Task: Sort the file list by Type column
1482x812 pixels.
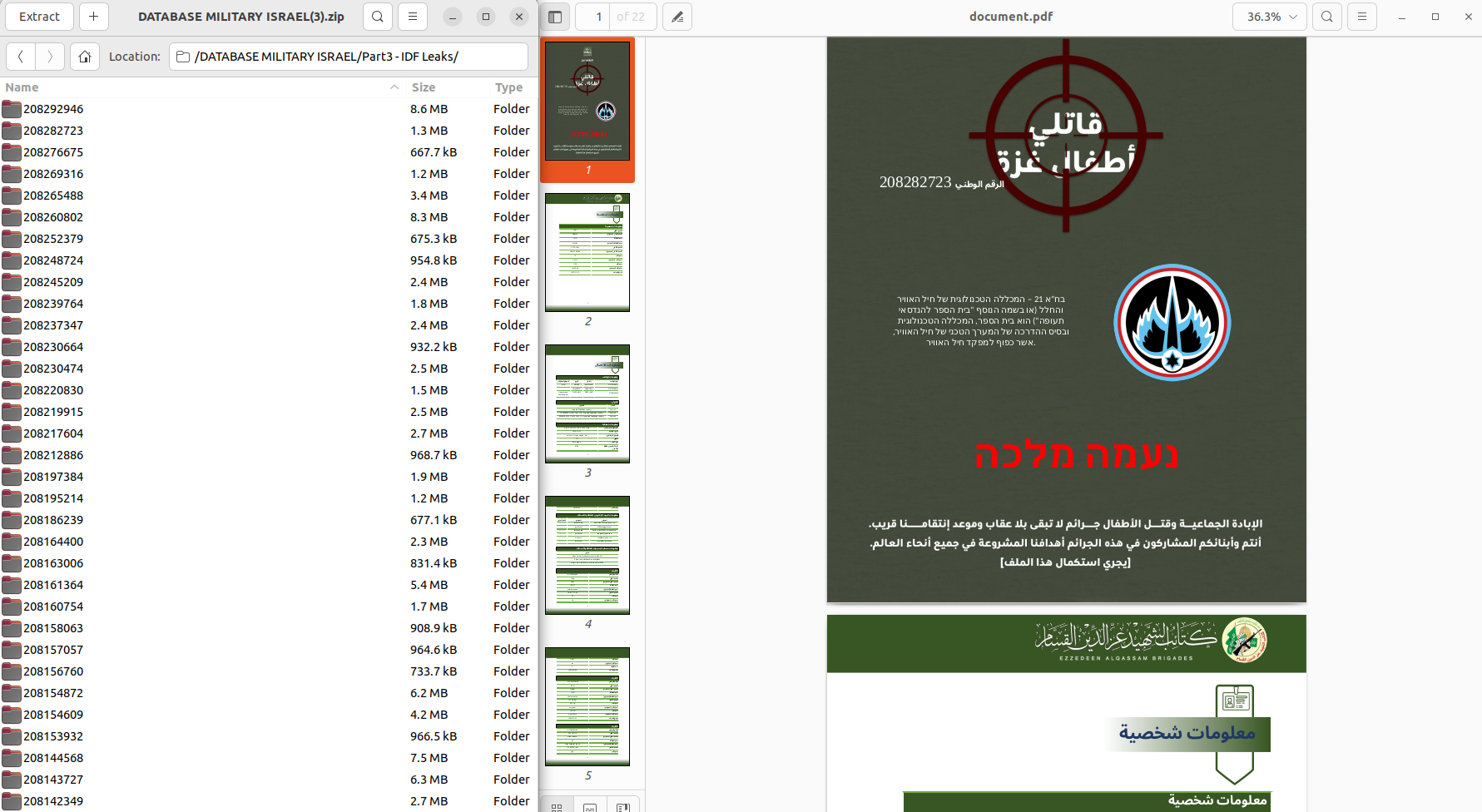Action: pos(508,87)
